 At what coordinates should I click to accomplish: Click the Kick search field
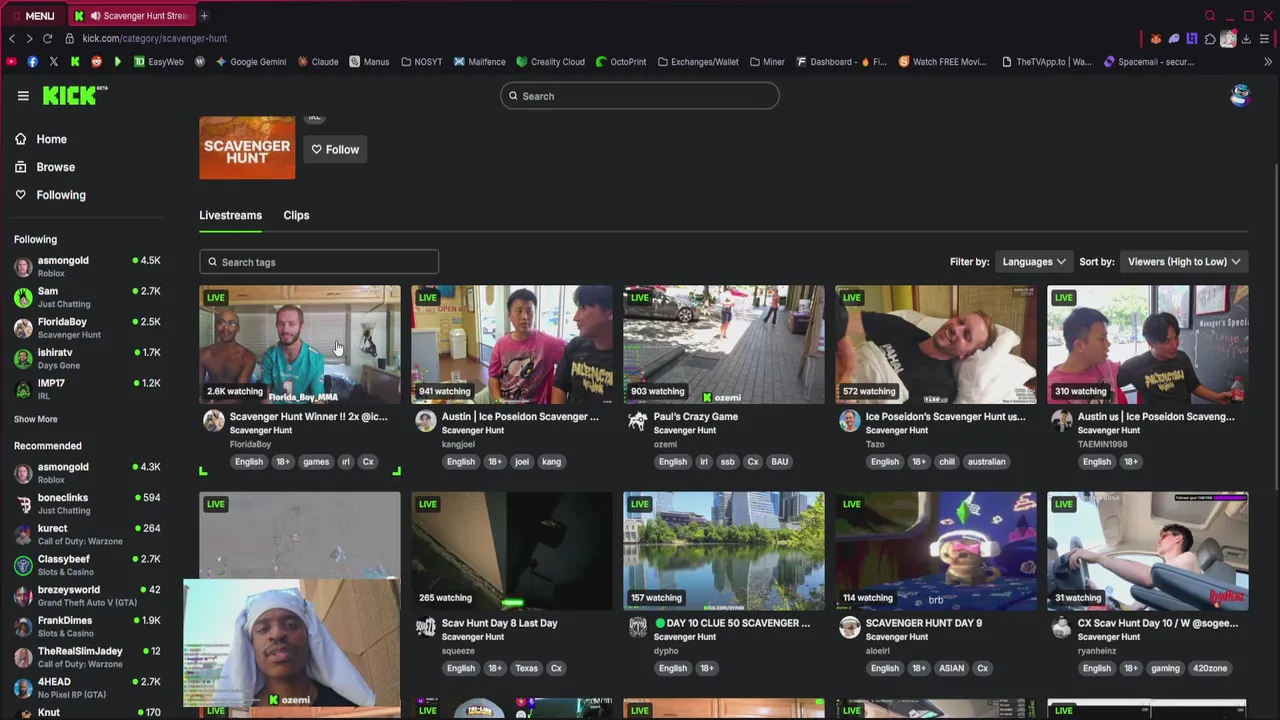pos(640,96)
